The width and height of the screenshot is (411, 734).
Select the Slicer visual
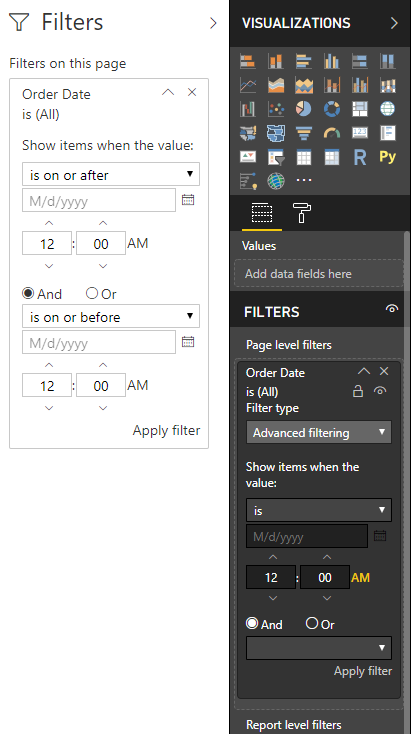click(275, 157)
